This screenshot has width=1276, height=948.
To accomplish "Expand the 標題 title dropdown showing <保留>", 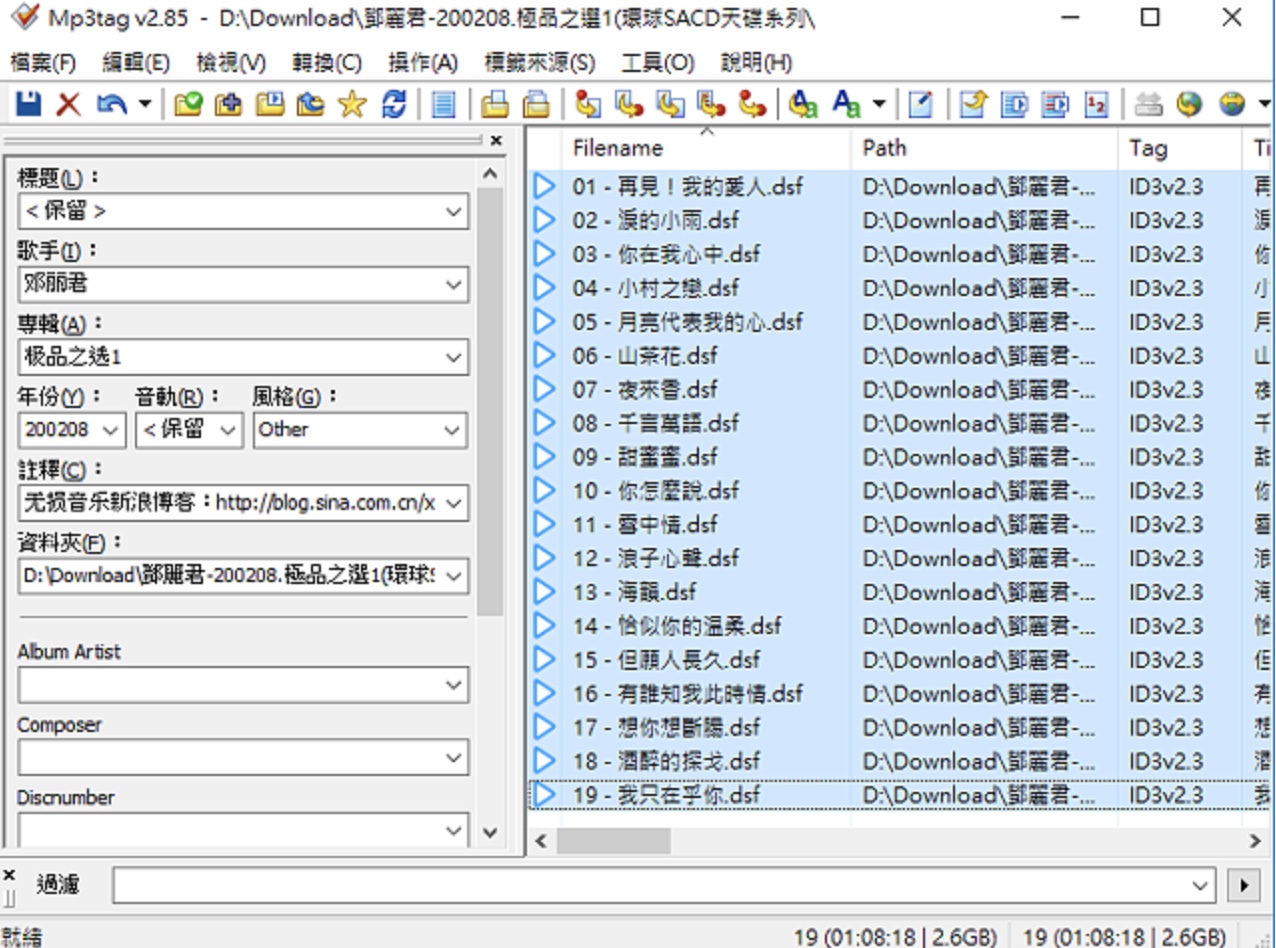I will pos(453,212).
